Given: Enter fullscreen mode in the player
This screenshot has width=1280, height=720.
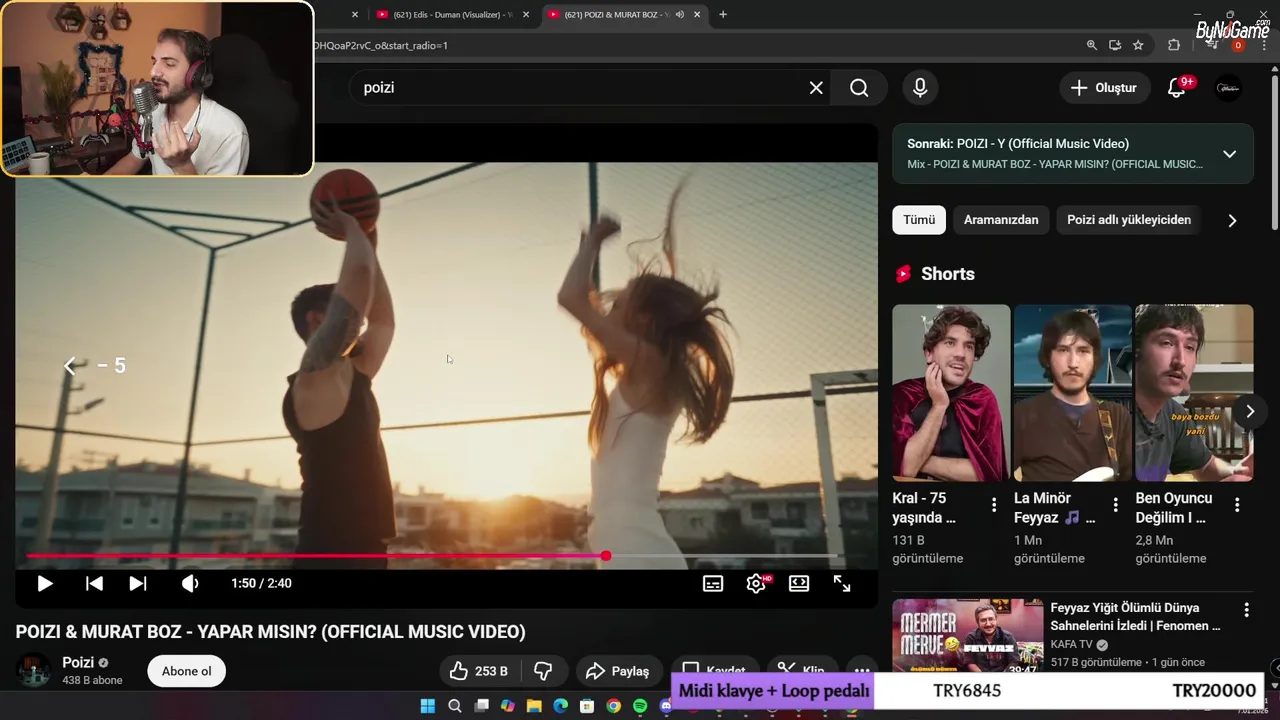Looking at the screenshot, I should pos(842,583).
